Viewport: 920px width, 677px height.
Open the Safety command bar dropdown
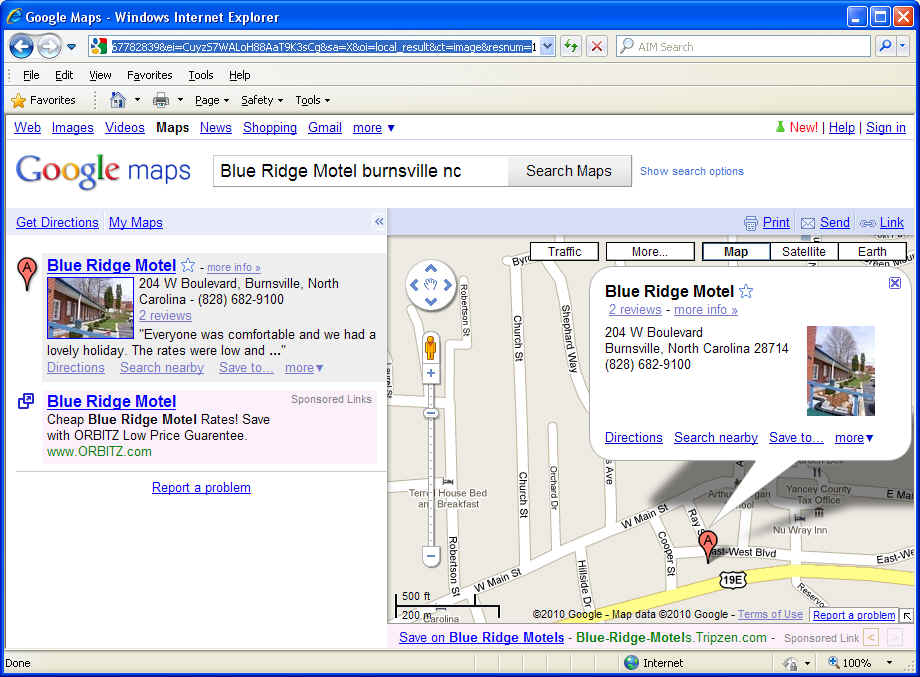[x=262, y=100]
